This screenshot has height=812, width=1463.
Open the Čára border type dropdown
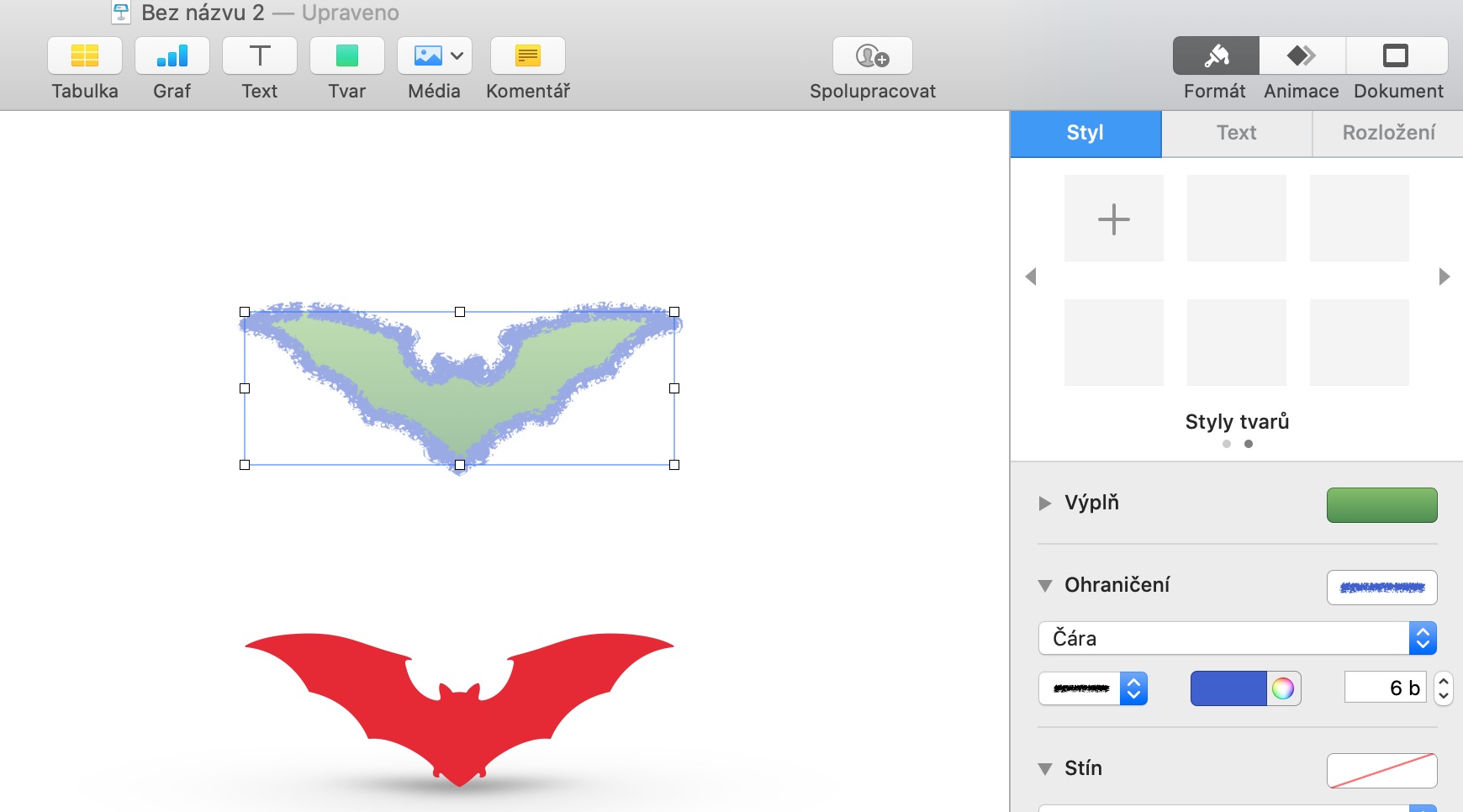click(1237, 638)
